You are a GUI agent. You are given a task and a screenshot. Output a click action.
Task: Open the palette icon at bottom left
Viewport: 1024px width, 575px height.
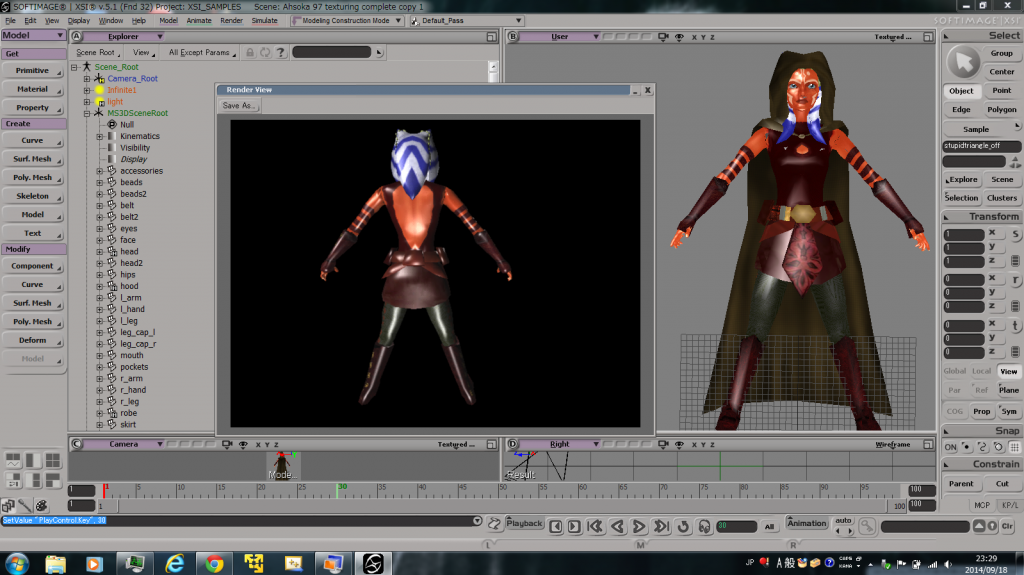pyautogui.click(x=42, y=505)
